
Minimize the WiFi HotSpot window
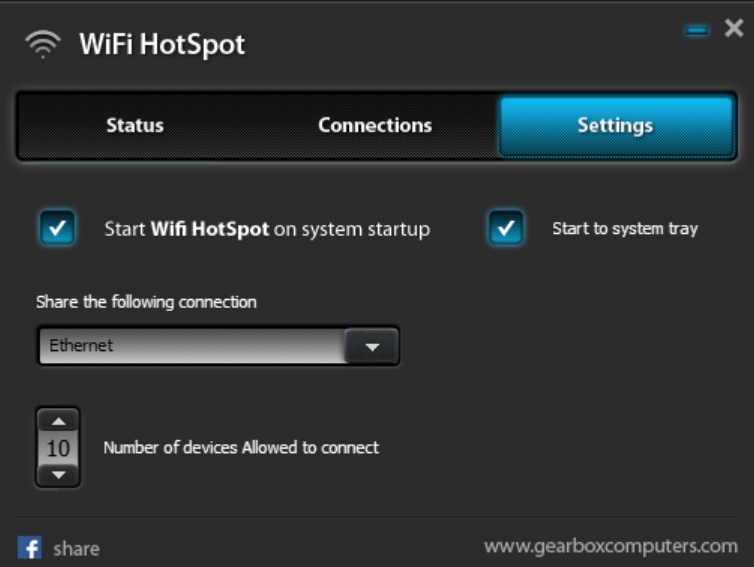(696, 31)
